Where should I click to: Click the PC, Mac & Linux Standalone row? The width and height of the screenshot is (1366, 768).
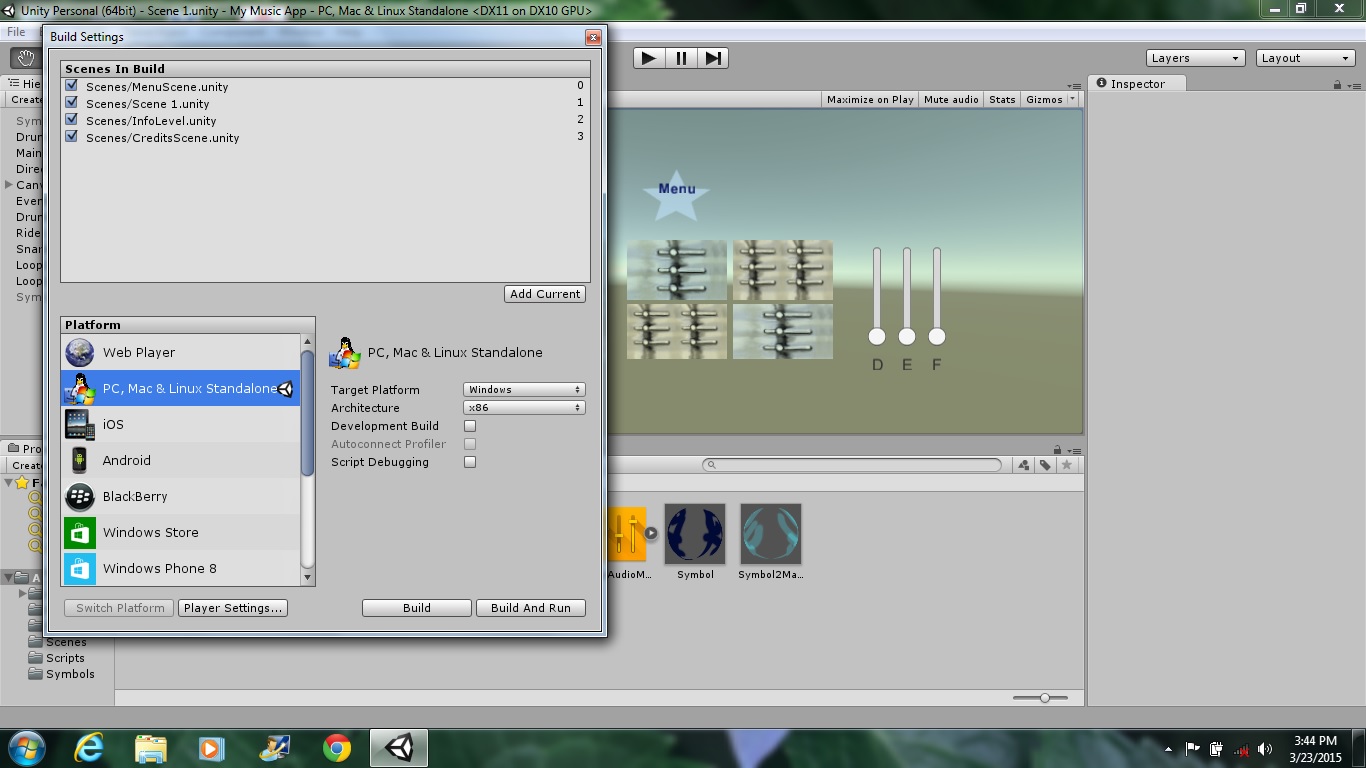point(181,388)
